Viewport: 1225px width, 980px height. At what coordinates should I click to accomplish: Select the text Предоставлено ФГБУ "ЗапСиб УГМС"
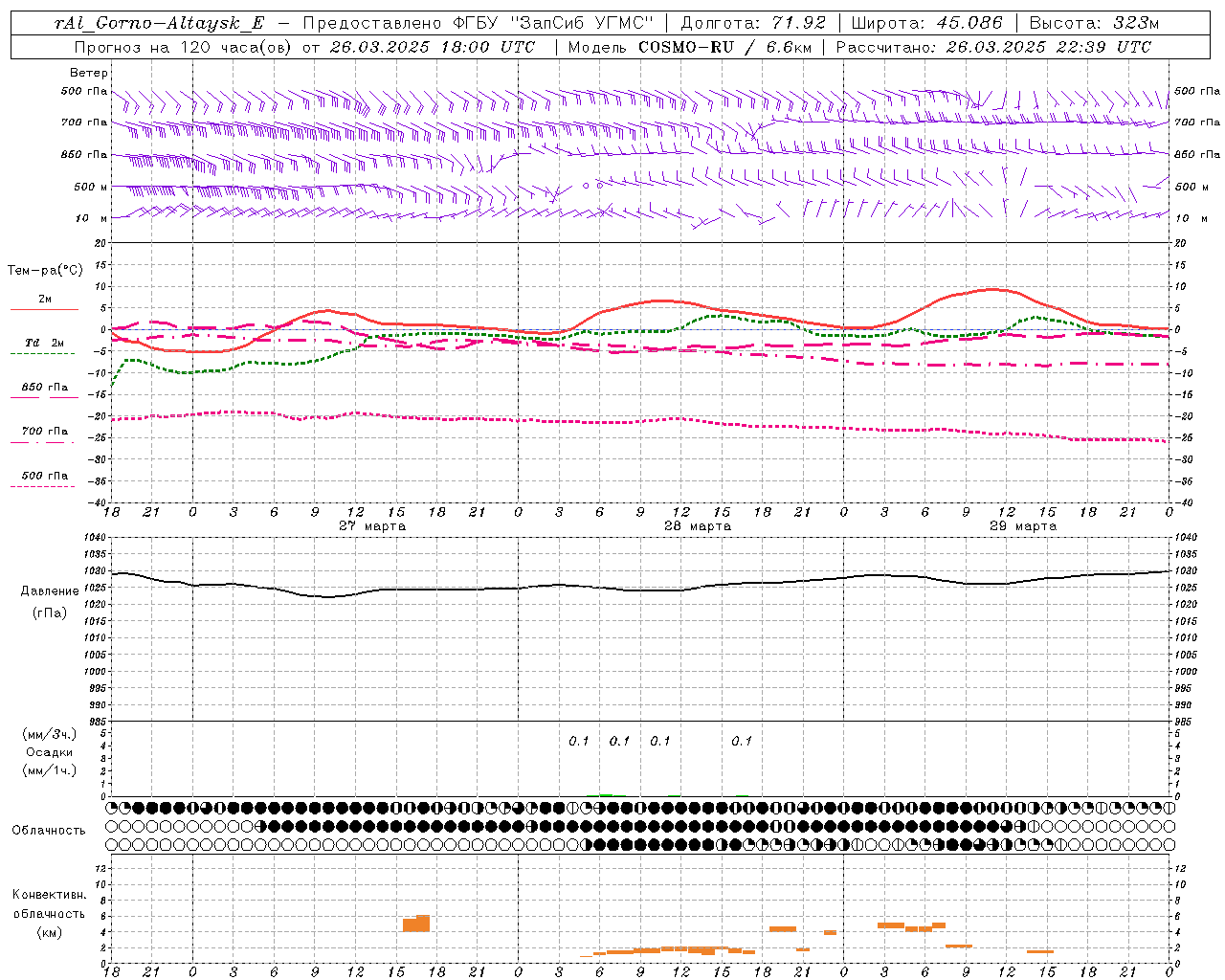478,23
